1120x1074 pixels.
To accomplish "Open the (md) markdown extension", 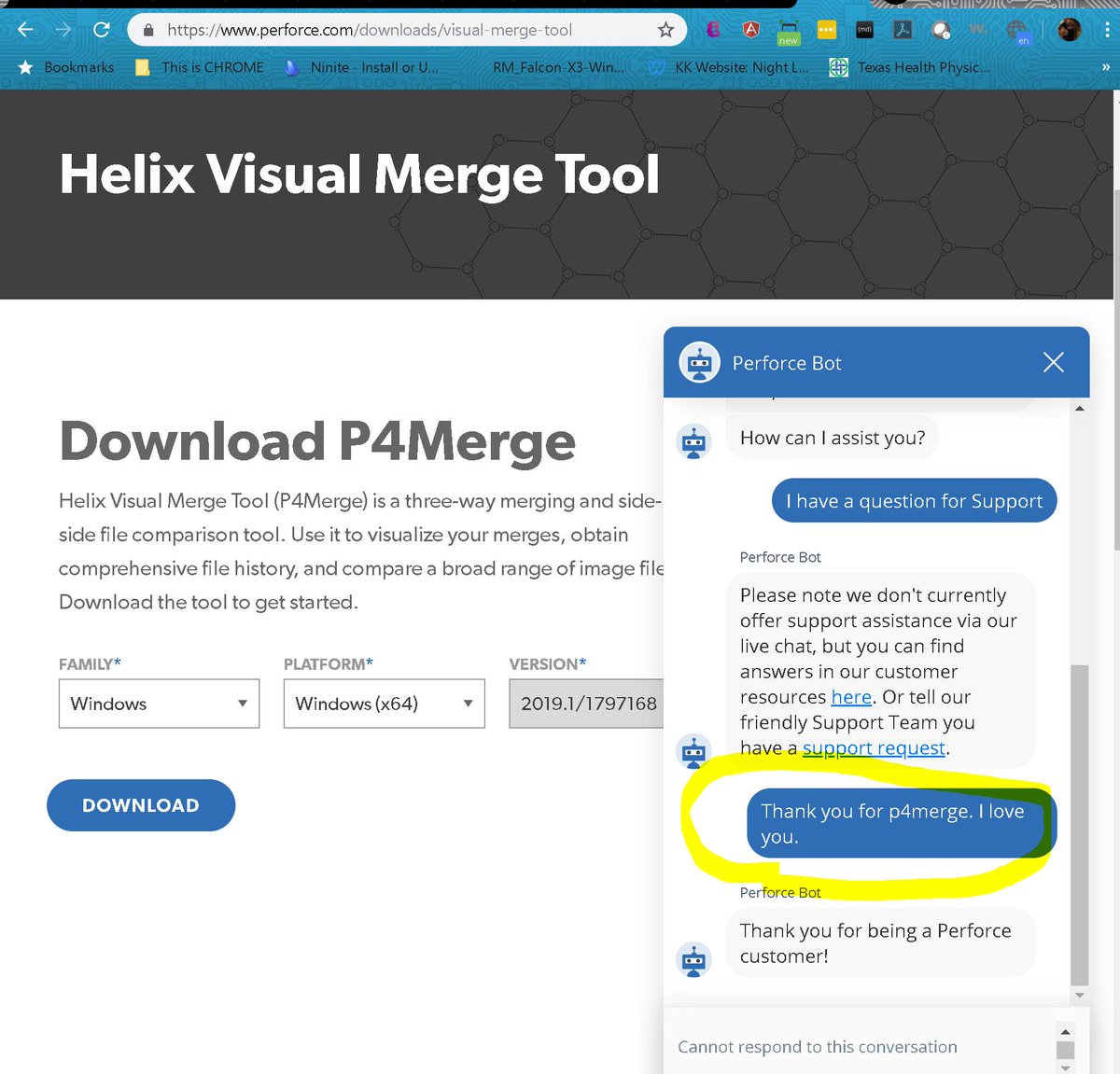I will [x=864, y=30].
